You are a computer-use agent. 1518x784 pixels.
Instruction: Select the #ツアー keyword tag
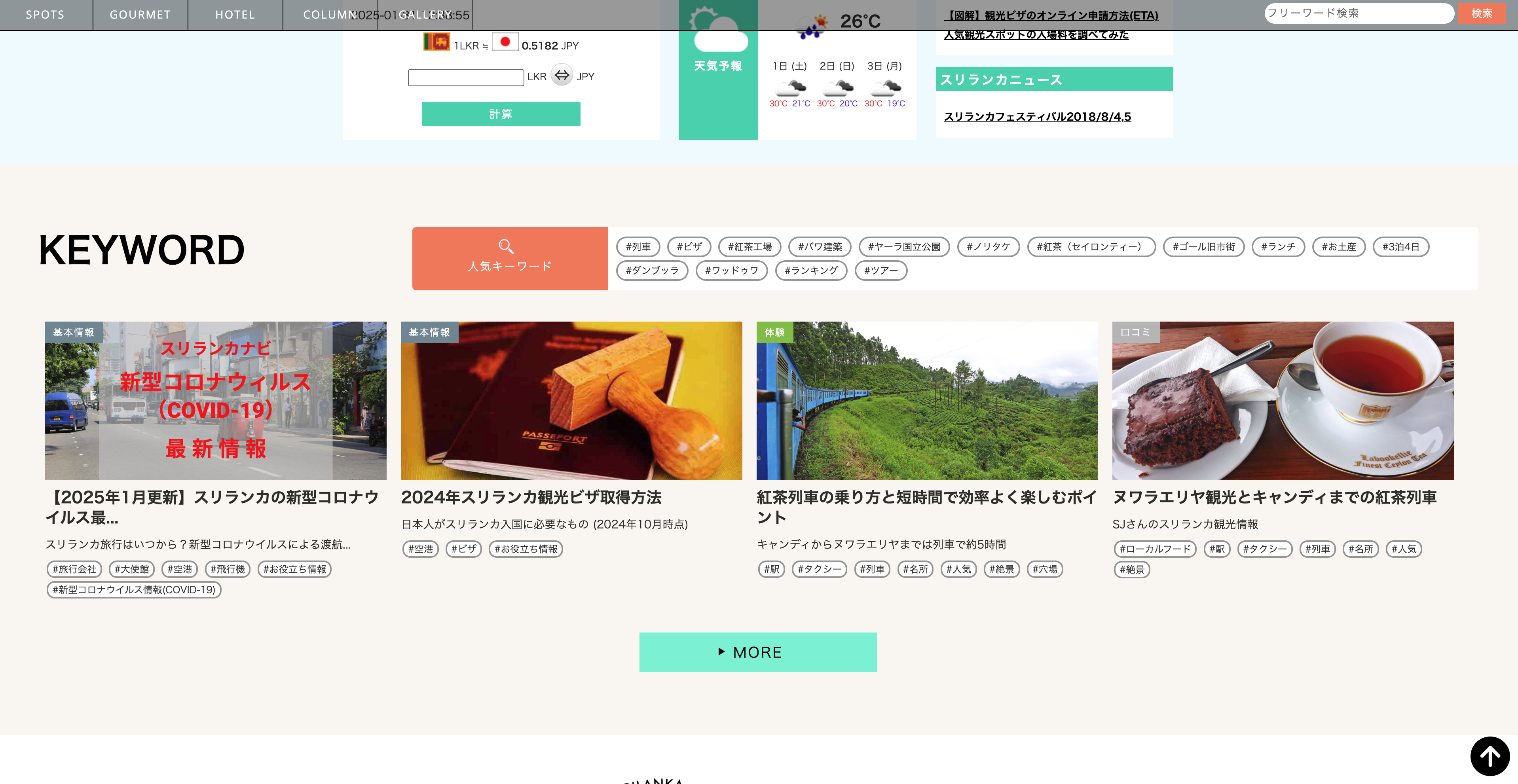click(881, 270)
